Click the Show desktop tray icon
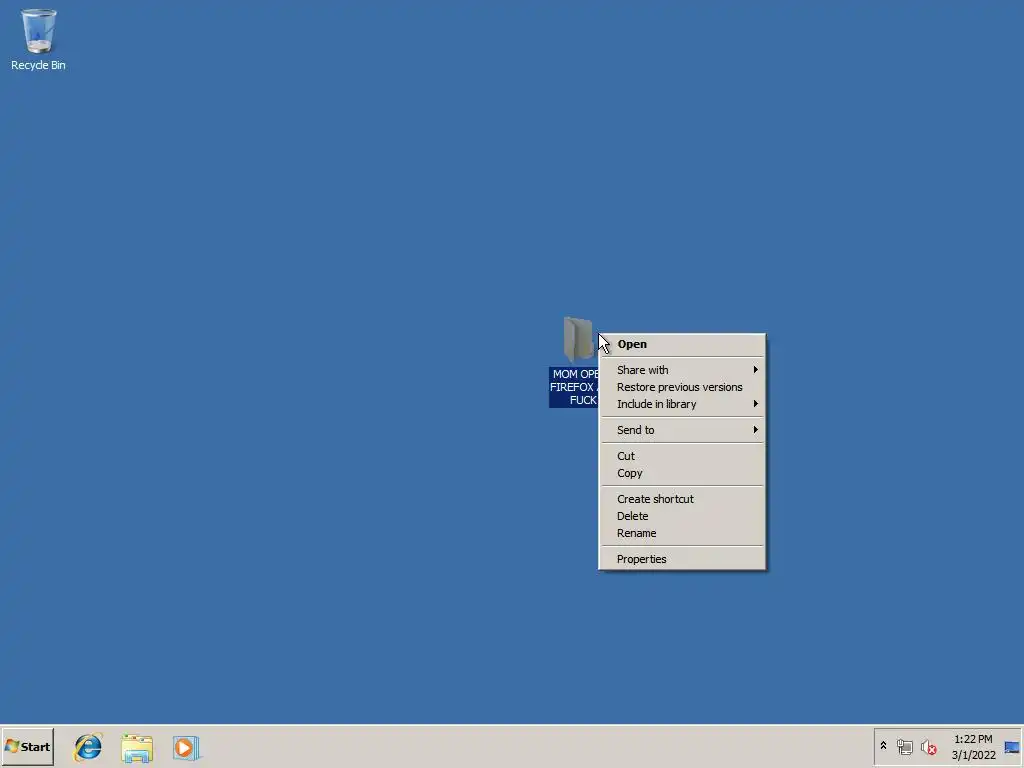1024x768 pixels. coord(1012,747)
